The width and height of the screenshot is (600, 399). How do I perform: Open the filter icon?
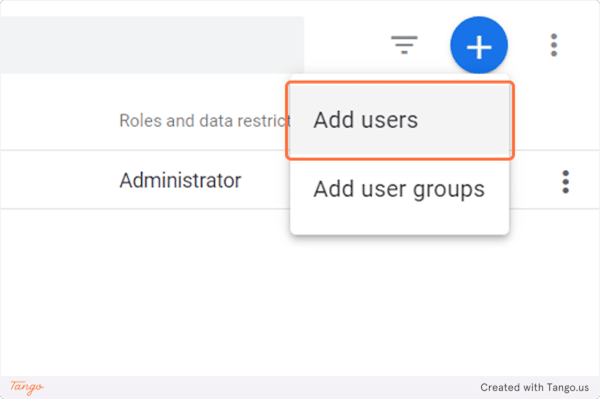click(404, 45)
